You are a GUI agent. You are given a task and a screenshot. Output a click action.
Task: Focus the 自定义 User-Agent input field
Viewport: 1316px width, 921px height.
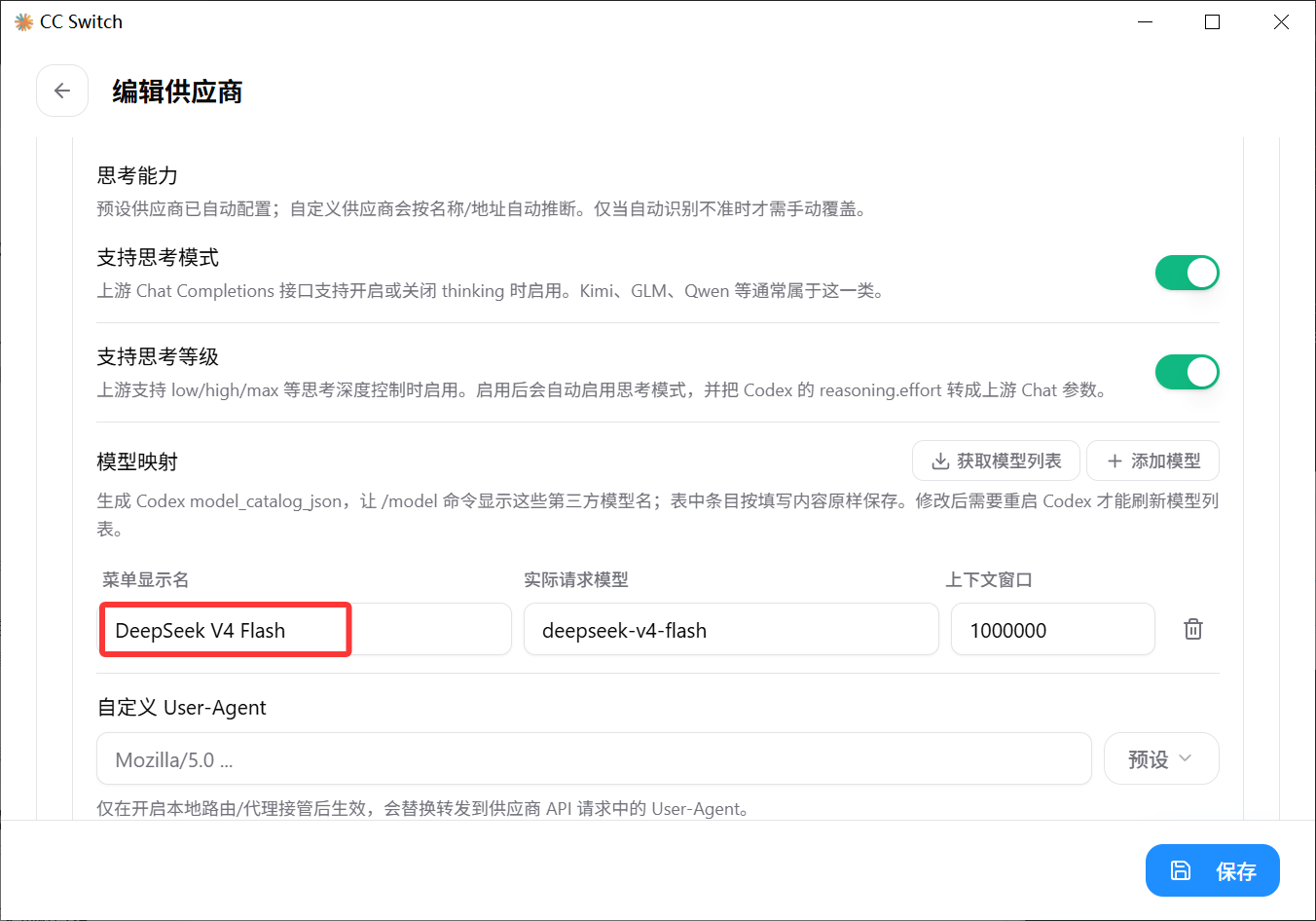point(594,758)
